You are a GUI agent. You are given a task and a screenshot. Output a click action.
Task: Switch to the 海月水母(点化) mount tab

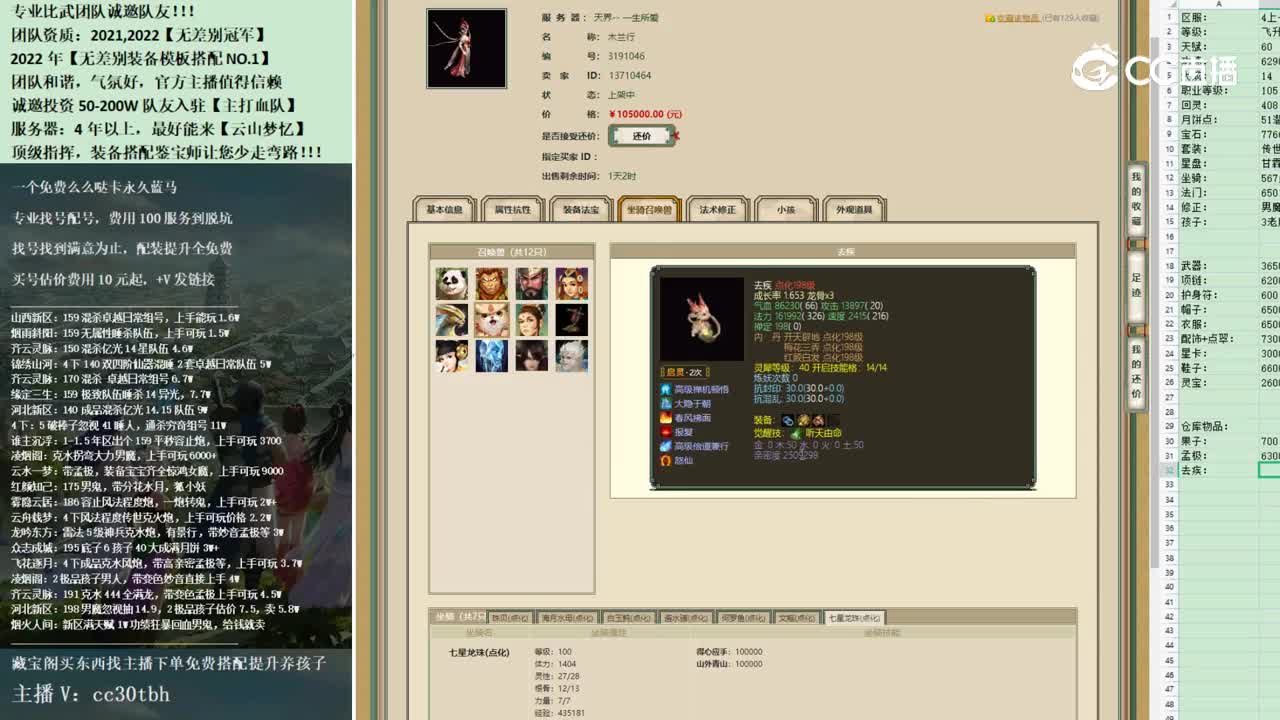click(x=568, y=618)
